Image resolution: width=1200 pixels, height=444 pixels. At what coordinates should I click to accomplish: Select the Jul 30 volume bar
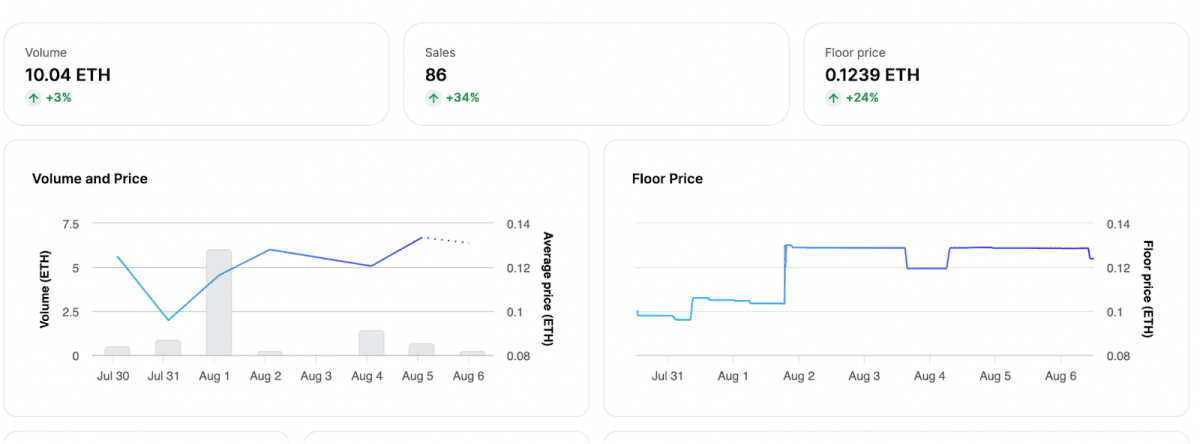tap(117, 351)
